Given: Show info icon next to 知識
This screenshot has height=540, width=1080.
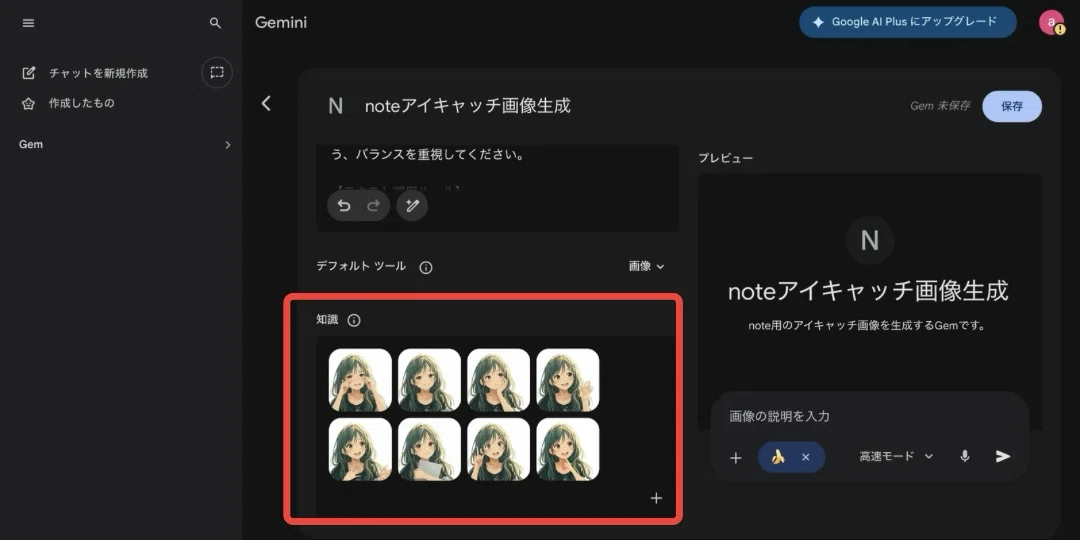Looking at the screenshot, I should (x=354, y=320).
